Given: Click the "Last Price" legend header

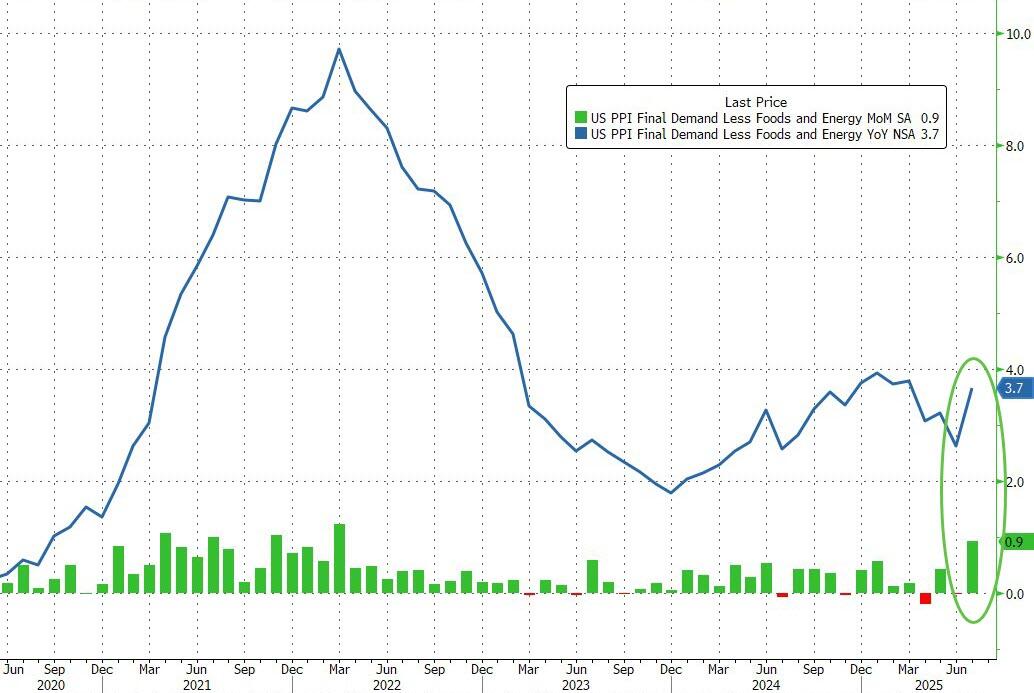Looking at the screenshot, I should [x=755, y=102].
